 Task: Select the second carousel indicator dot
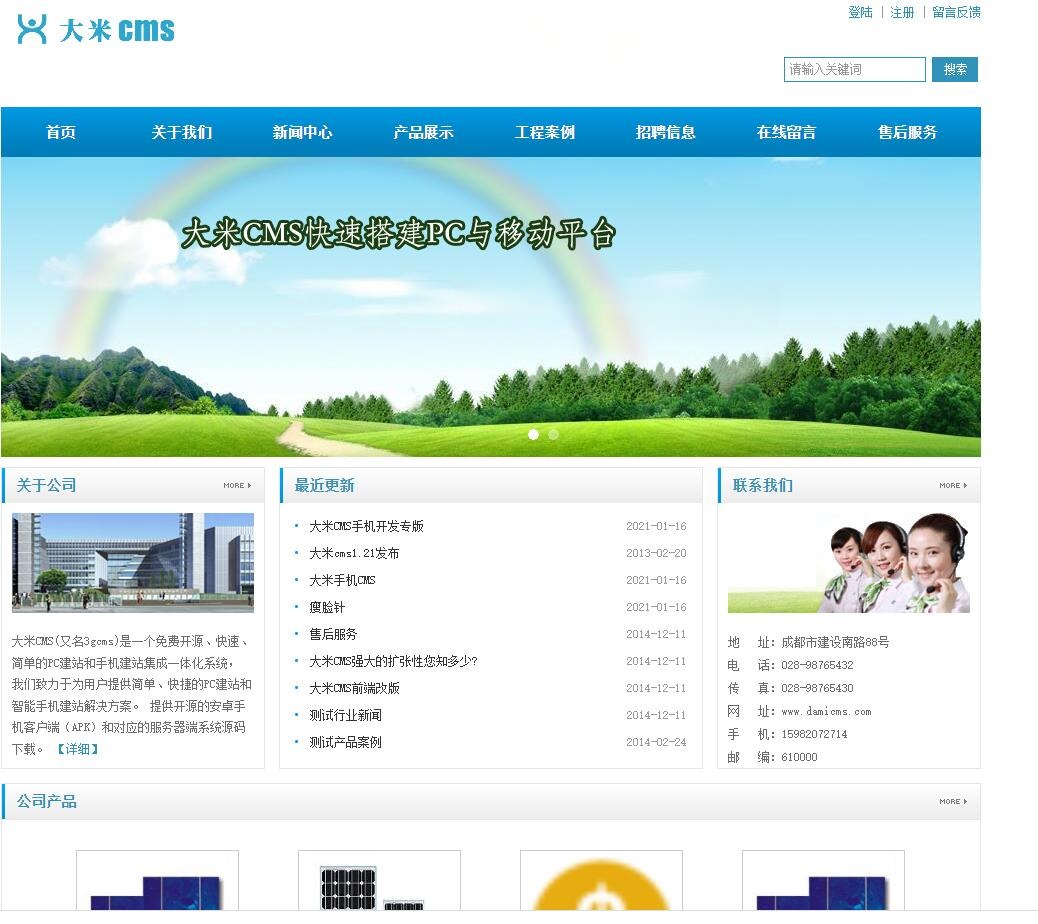pyautogui.click(x=554, y=434)
